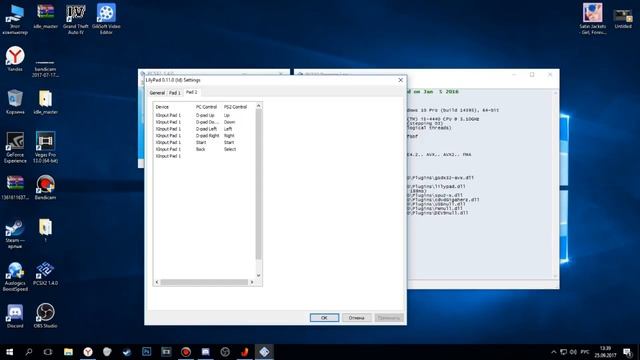Open the idle_master archive in the top row
This screenshot has width=640, height=360.
coord(45,16)
